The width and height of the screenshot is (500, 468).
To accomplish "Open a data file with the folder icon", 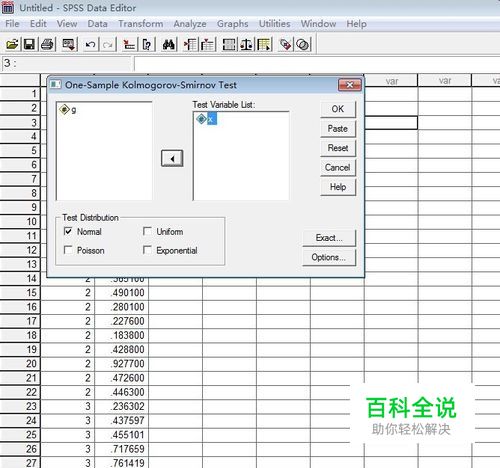I will [12, 44].
